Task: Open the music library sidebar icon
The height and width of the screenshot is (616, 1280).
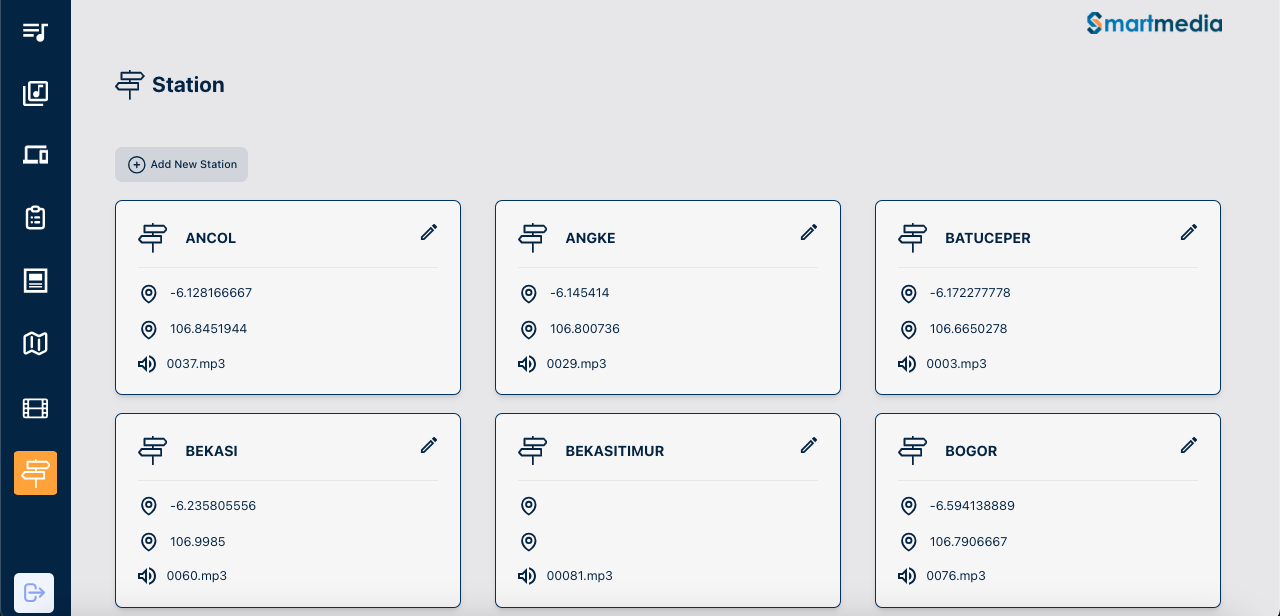Action: (35, 93)
